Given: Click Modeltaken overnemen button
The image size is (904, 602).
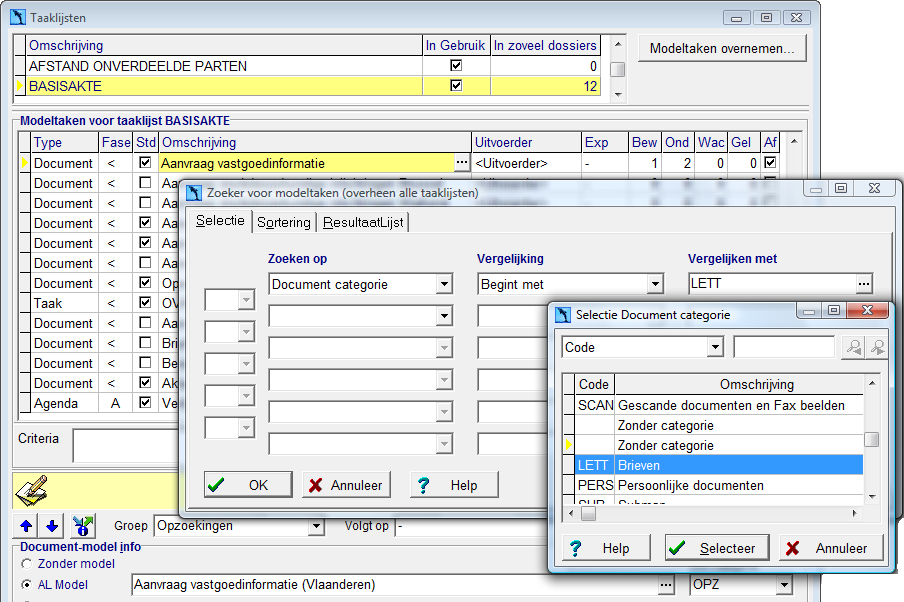Looking at the screenshot, I should (x=722, y=48).
